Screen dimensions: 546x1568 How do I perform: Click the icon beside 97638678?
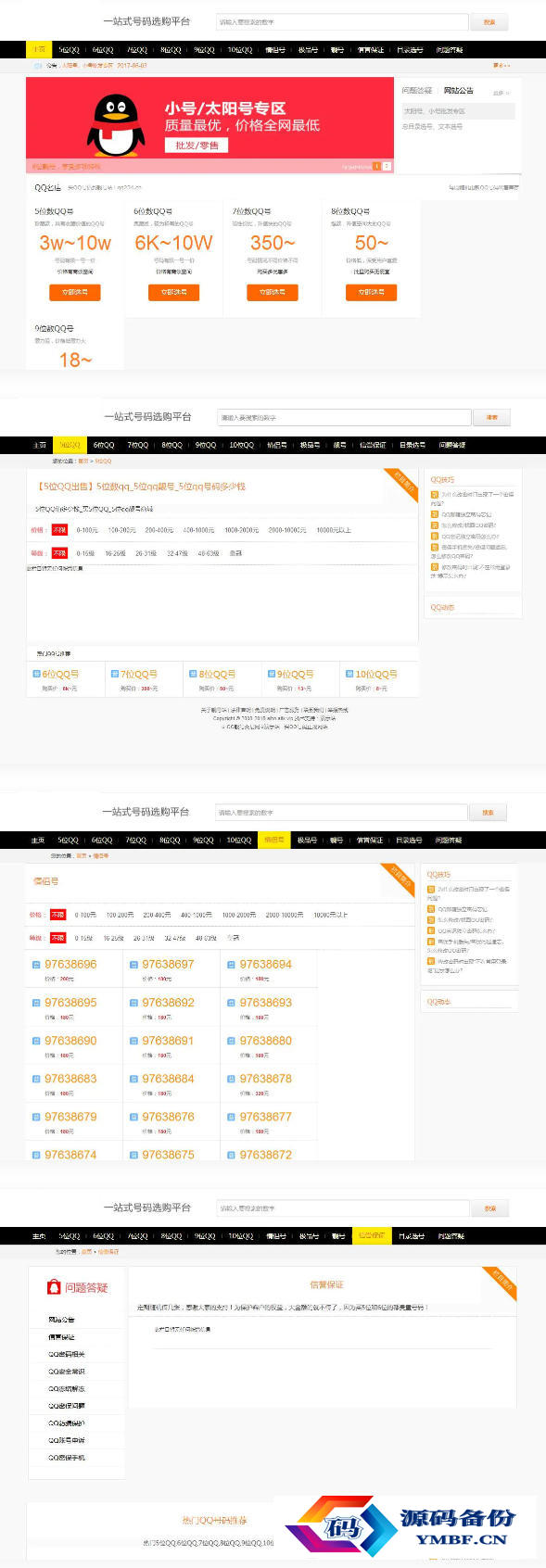pyautogui.click(x=231, y=1079)
